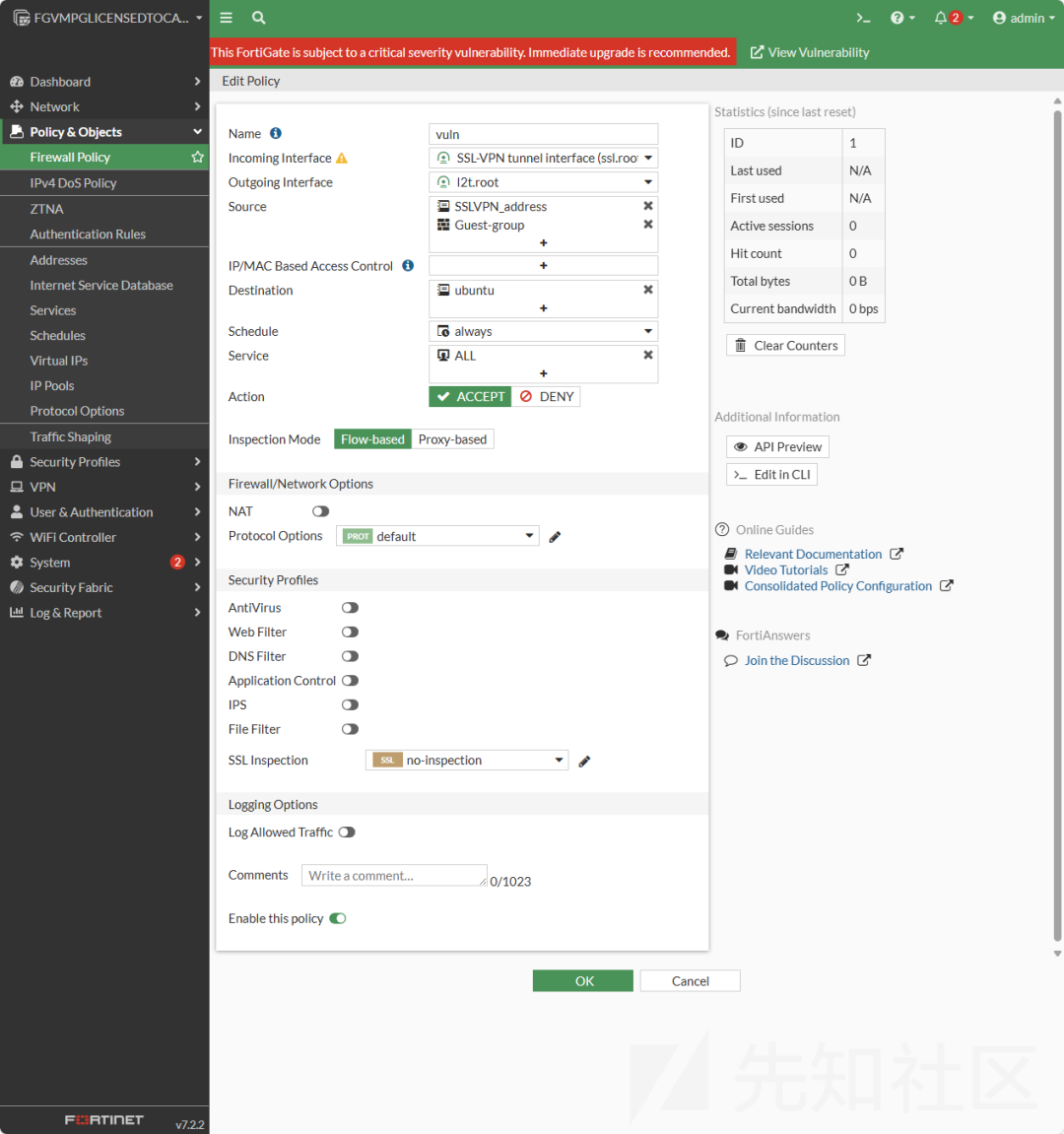Screen dimensions: 1064x1134
Task: Enable the File Filter switch
Action: tap(350, 729)
